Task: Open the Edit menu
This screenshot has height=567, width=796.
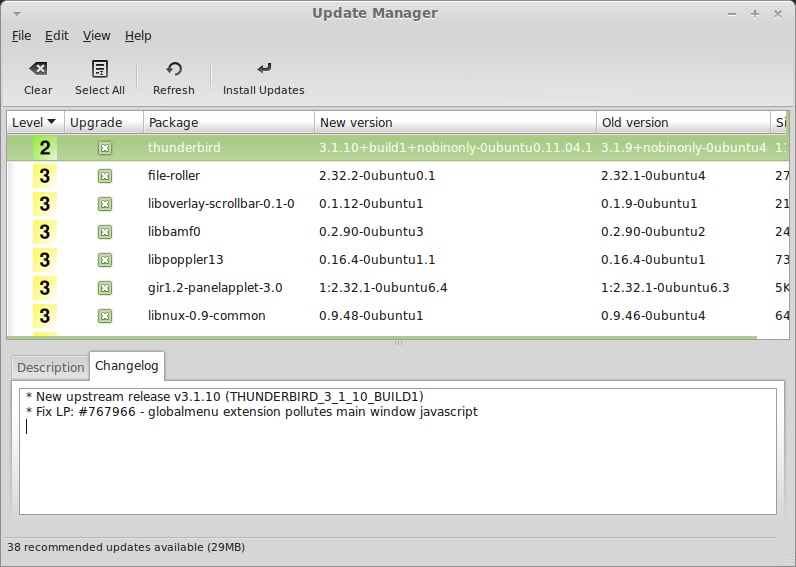Action: click(x=56, y=36)
